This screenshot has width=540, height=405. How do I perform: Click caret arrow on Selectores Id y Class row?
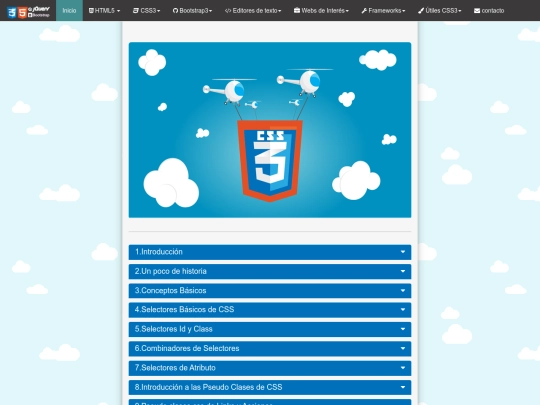point(403,329)
